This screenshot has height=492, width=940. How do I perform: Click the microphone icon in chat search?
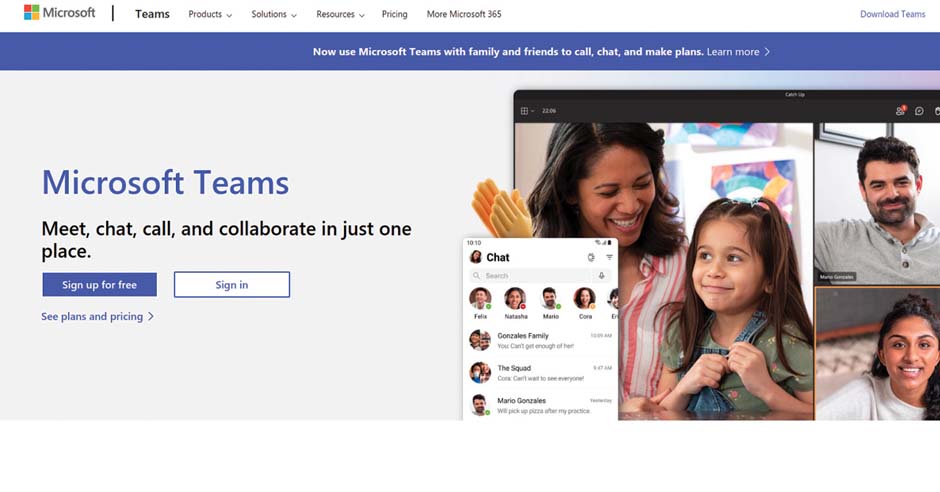click(601, 276)
